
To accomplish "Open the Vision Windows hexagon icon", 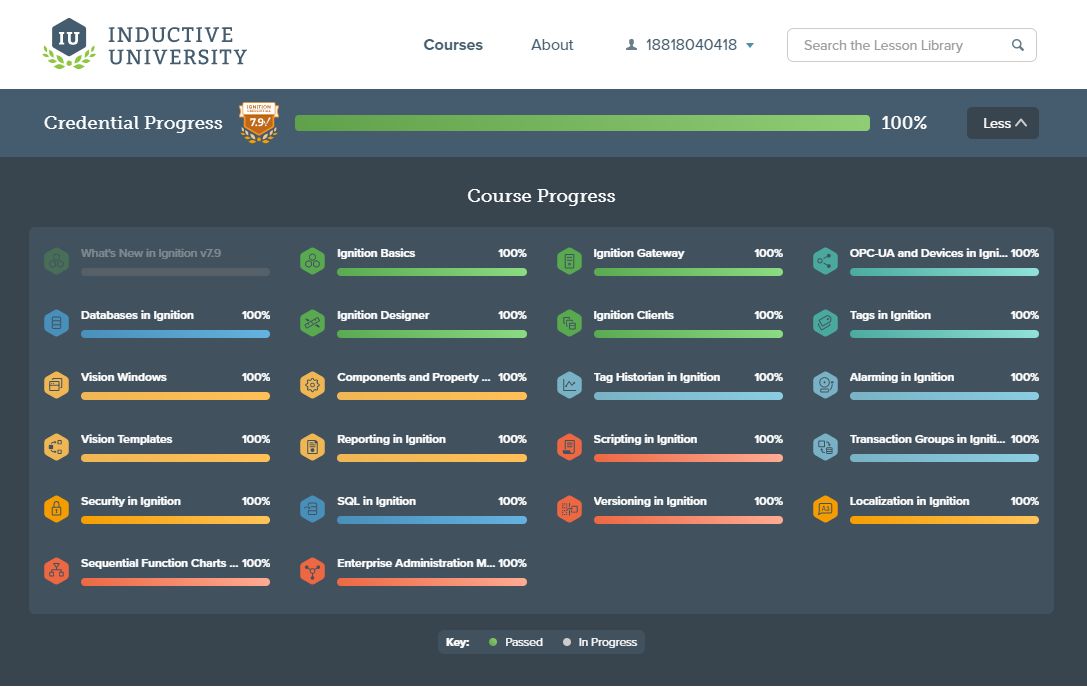I will coord(56,385).
